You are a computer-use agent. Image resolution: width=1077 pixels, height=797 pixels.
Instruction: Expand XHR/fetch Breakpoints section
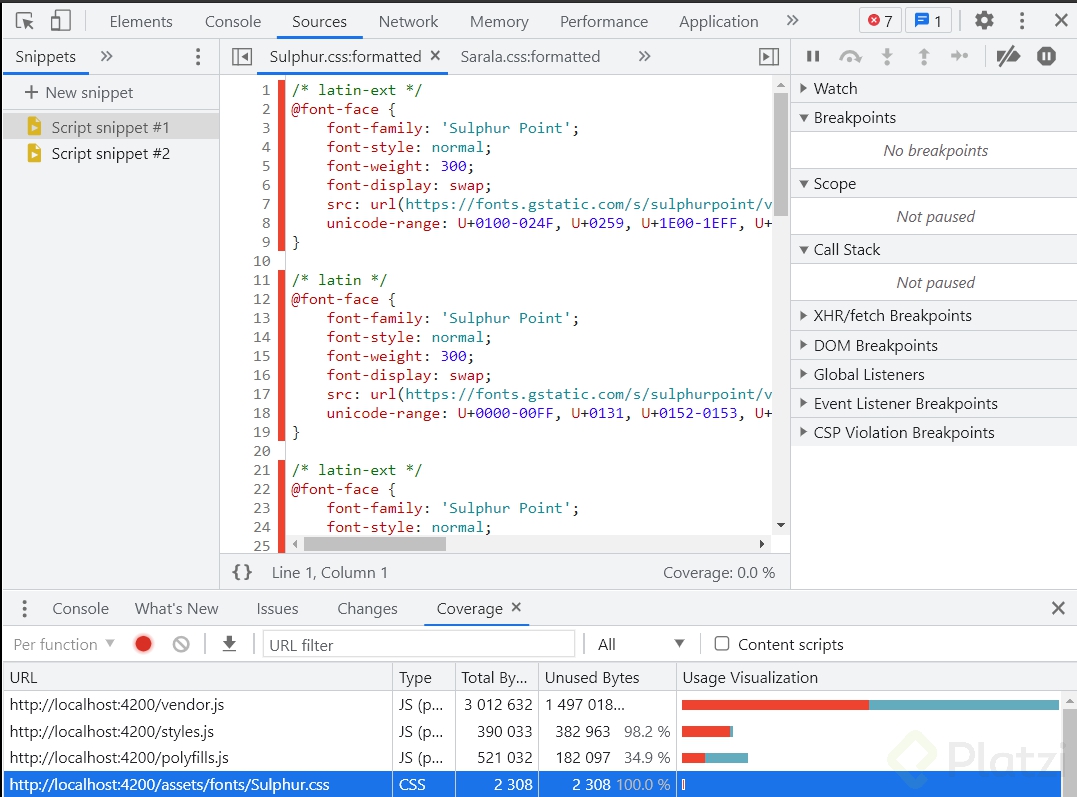coord(934,315)
